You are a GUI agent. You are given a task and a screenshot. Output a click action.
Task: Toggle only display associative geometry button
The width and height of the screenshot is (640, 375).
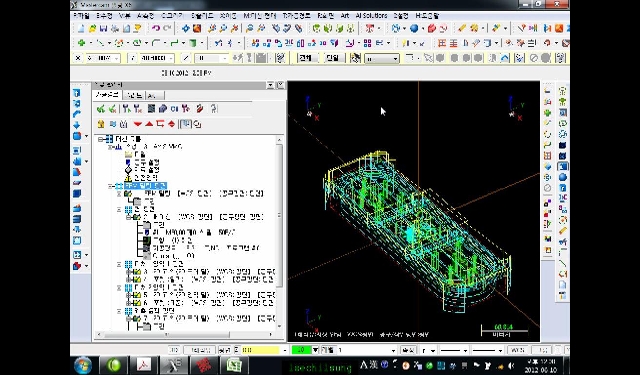tap(197, 124)
